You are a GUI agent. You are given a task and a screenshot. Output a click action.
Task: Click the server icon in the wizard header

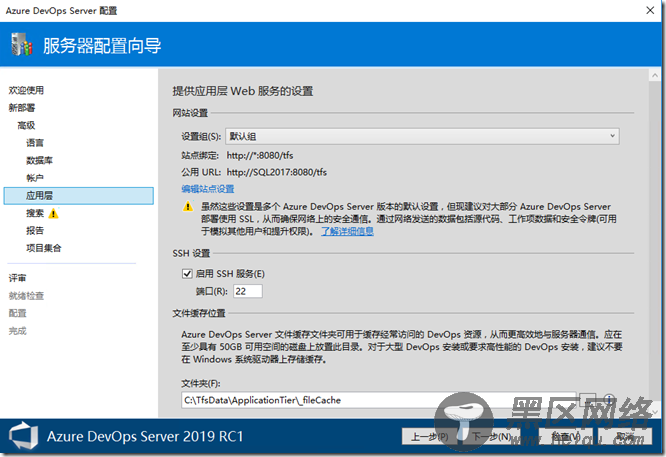22,44
